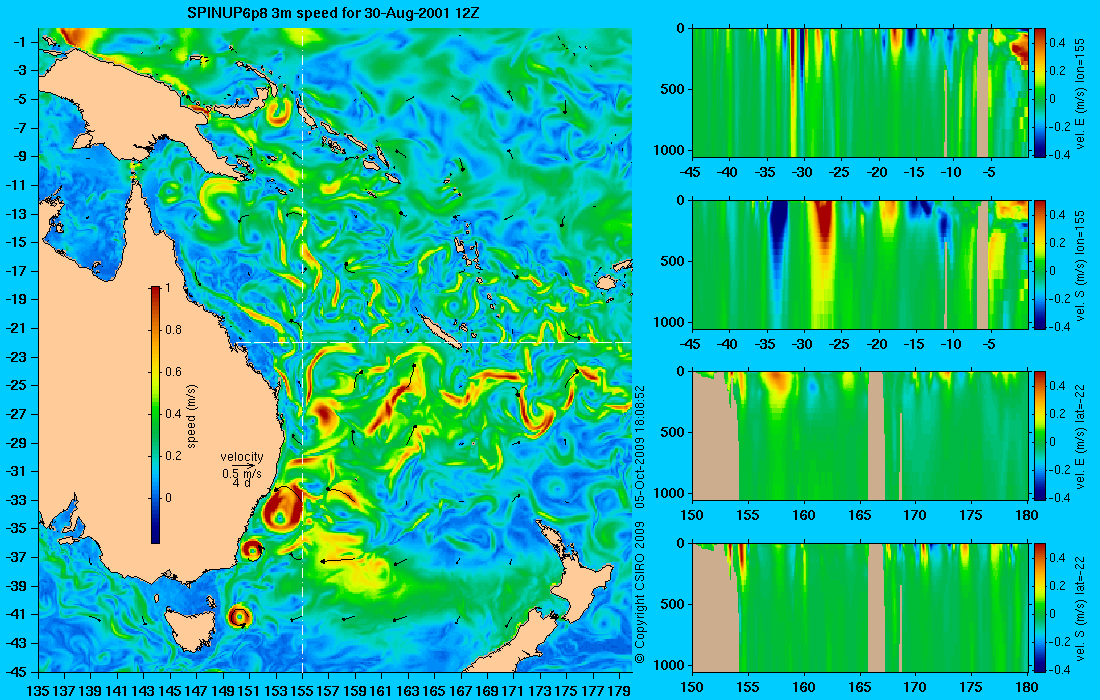Click the velocity legend arrow on the map

pyautogui.click(x=242, y=466)
